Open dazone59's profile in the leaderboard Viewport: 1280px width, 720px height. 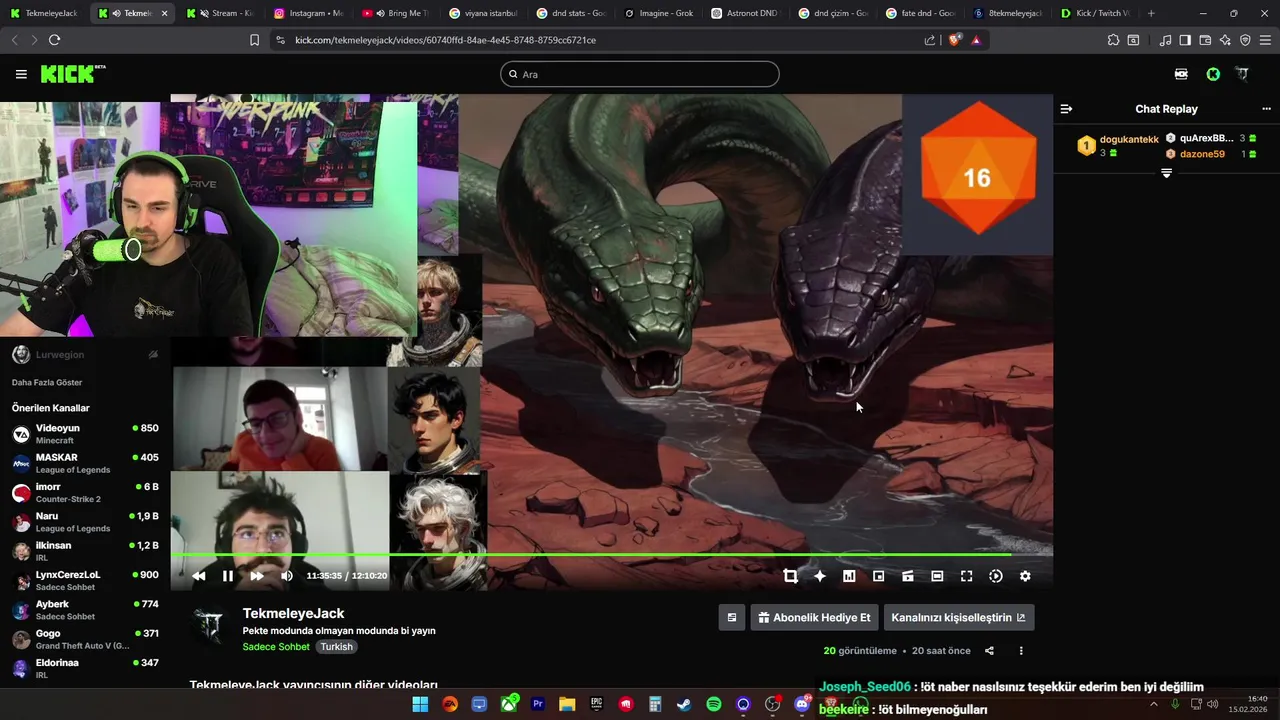click(x=1202, y=154)
